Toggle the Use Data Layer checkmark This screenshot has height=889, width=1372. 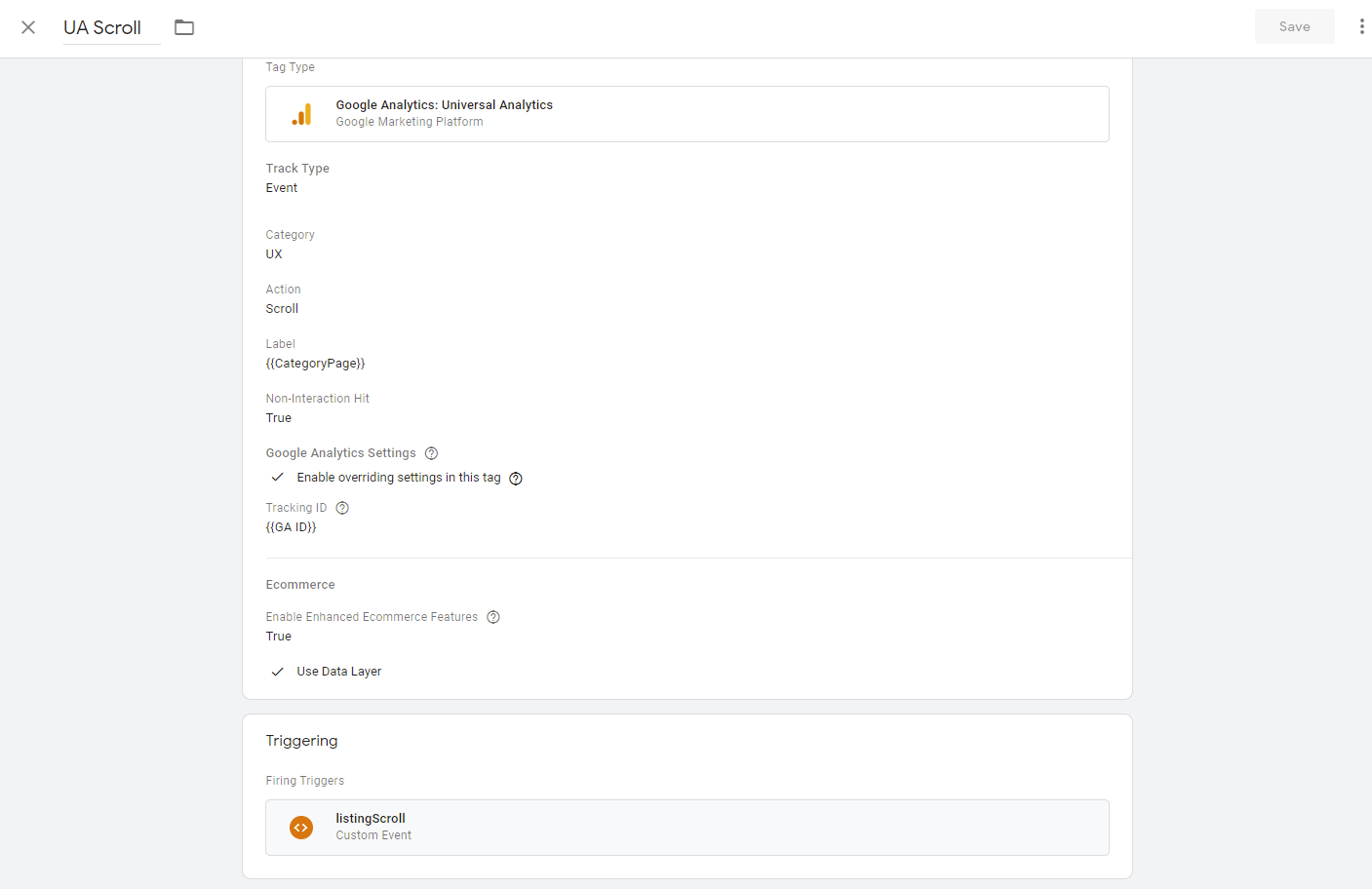(278, 672)
